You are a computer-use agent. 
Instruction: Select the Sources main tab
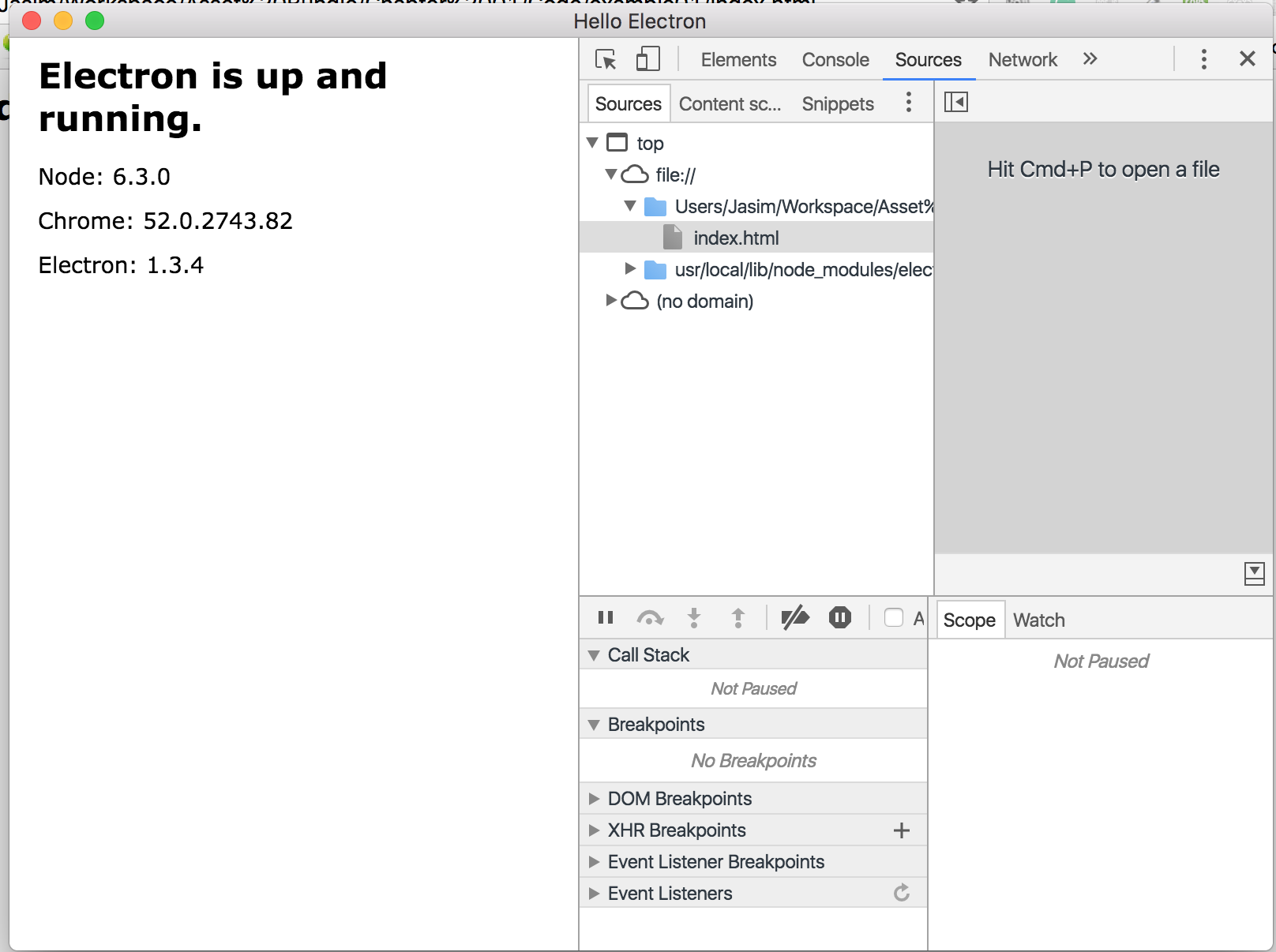tap(929, 59)
